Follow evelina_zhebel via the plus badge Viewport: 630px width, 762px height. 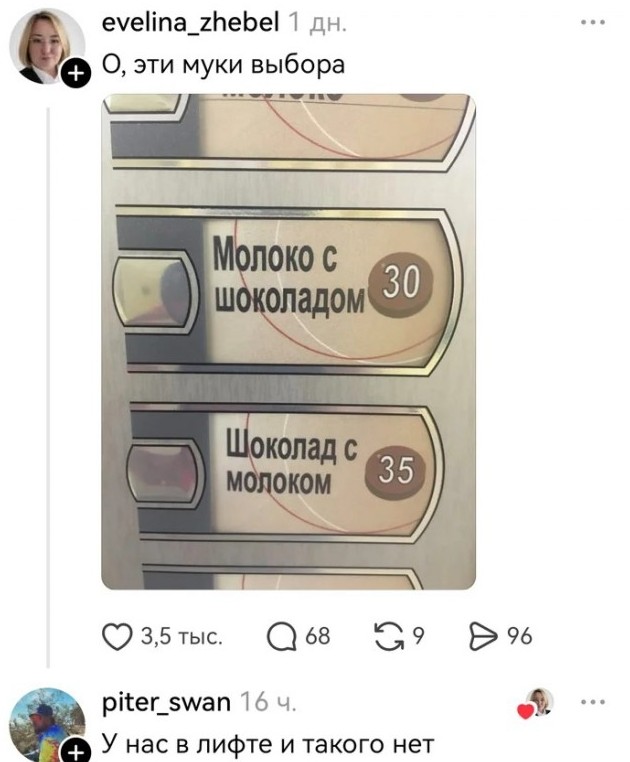(x=75, y=73)
